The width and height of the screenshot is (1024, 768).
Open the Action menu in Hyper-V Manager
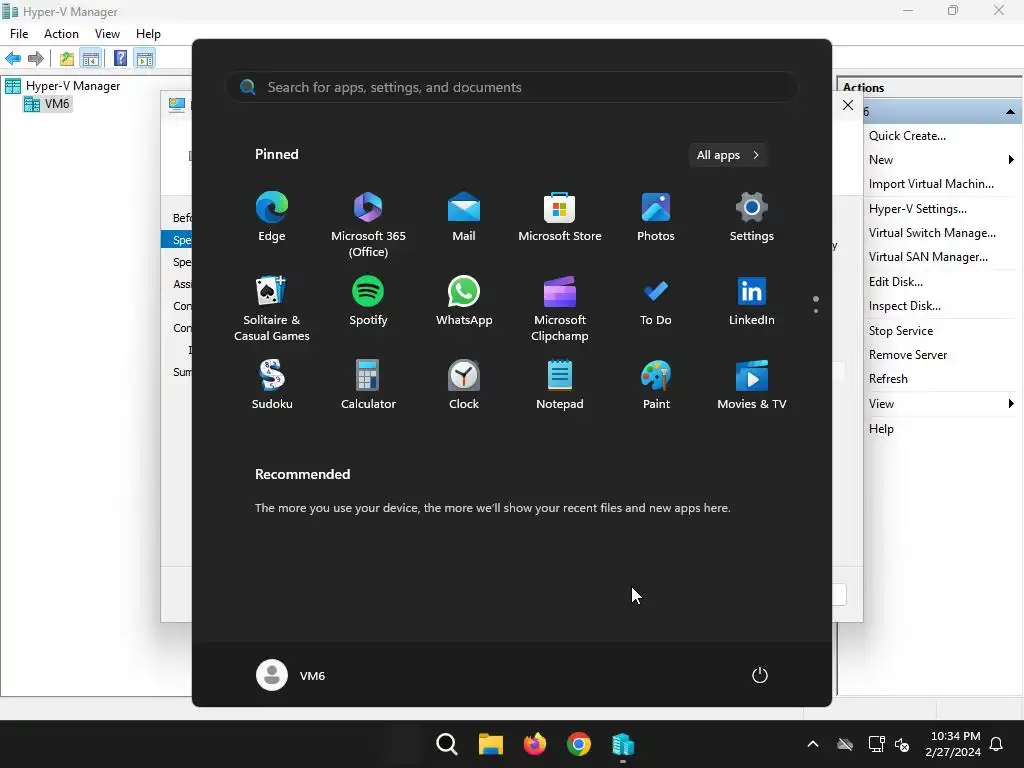pyautogui.click(x=61, y=34)
